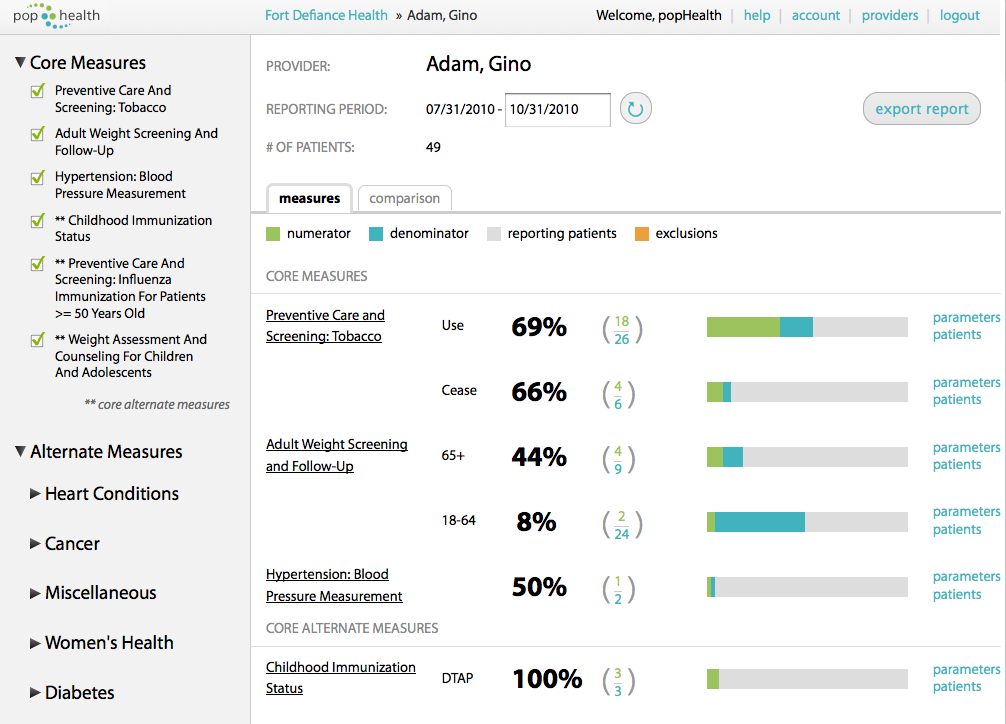The height and width of the screenshot is (724, 1006).
Task: Select the measures tab
Action: [x=309, y=198]
